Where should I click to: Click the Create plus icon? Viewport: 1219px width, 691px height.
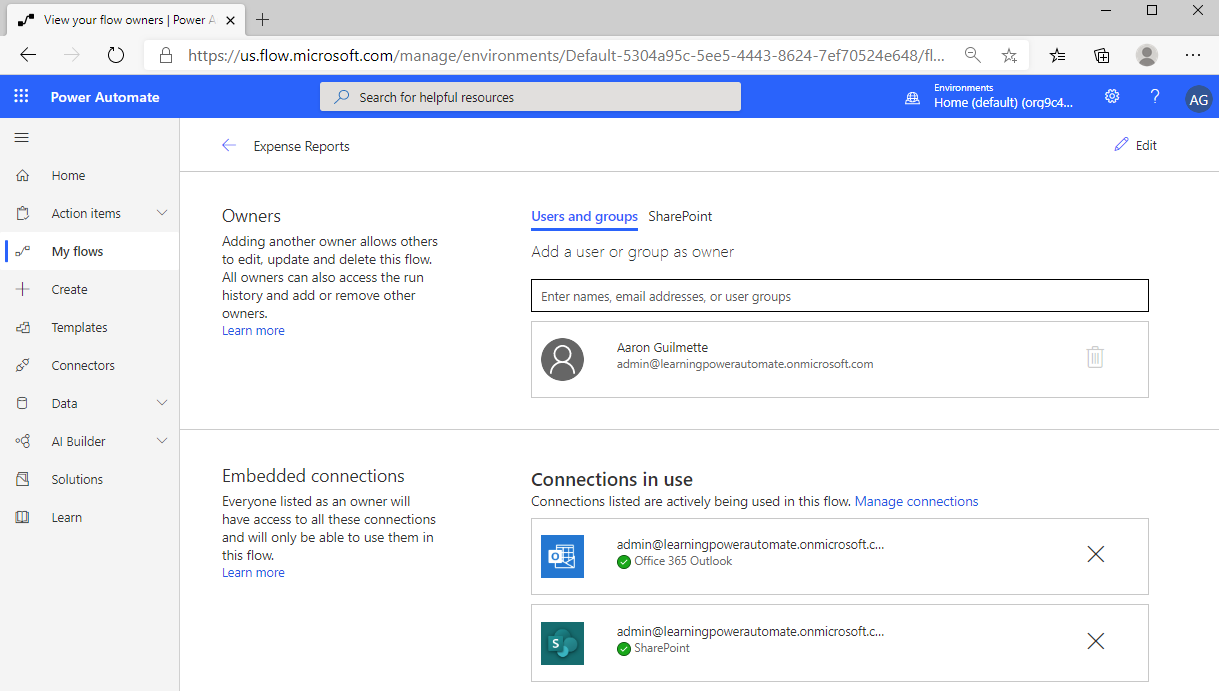pos(23,289)
